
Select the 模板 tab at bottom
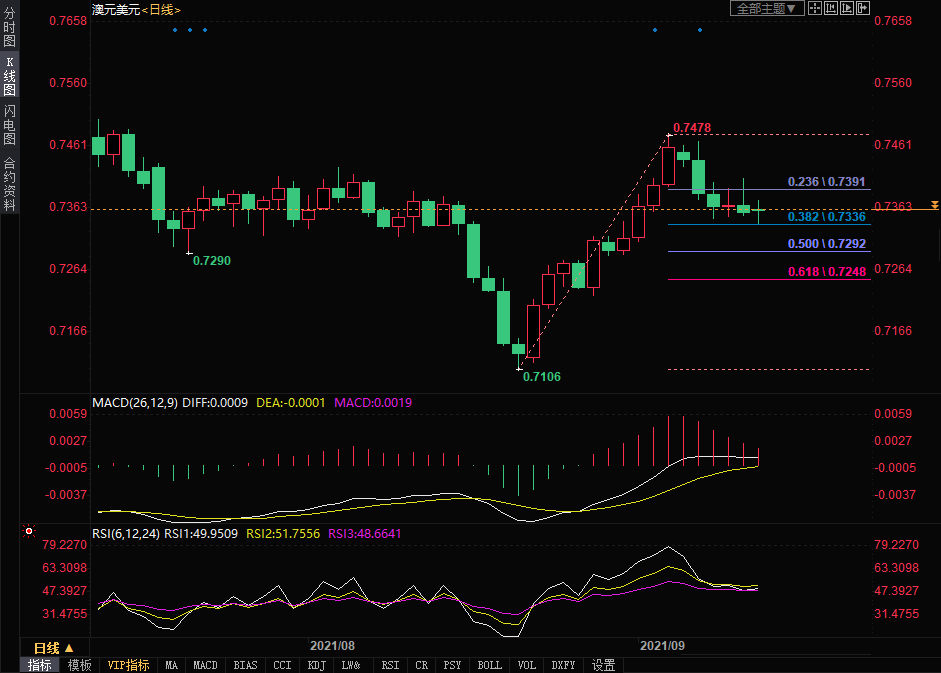pyautogui.click(x=80, y=665)
